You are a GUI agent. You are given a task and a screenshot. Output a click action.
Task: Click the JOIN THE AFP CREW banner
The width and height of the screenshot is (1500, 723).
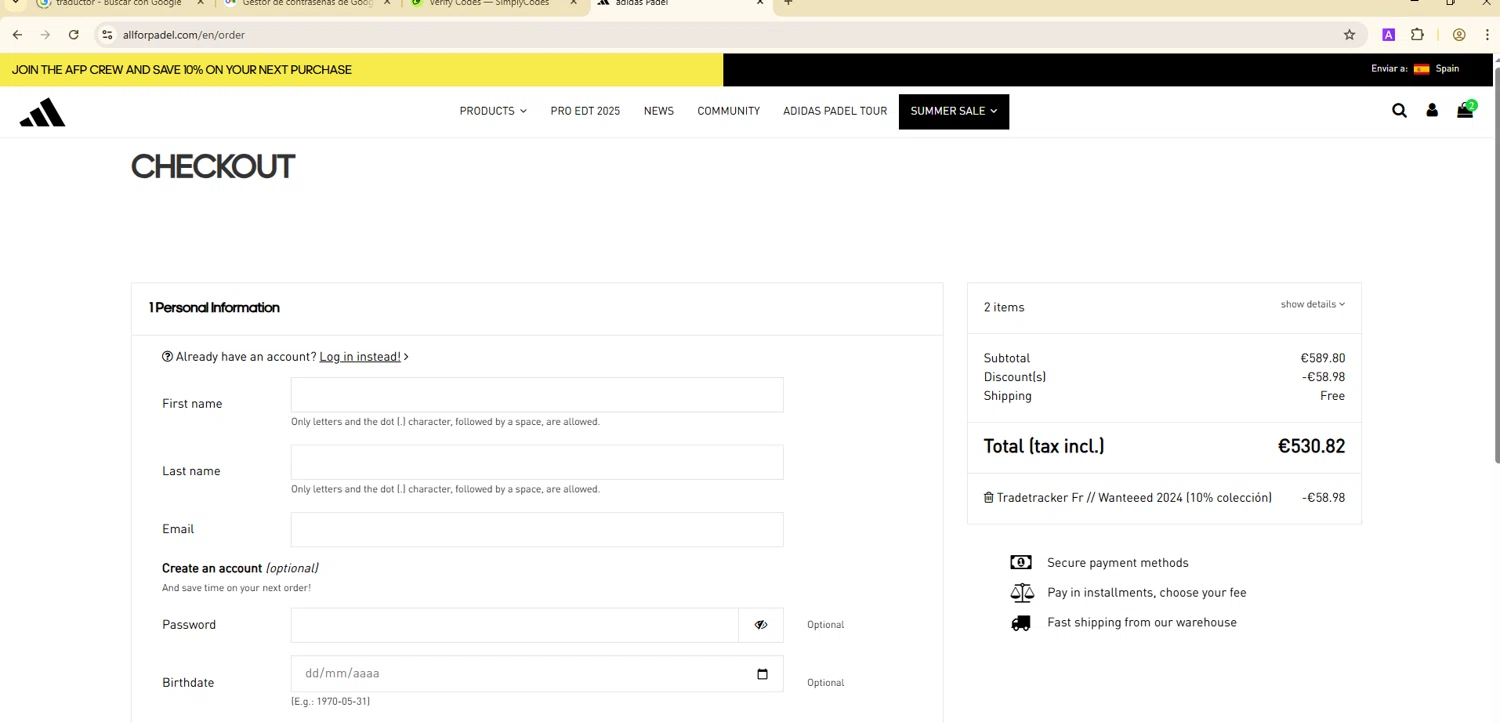click(x=182, y=70)
